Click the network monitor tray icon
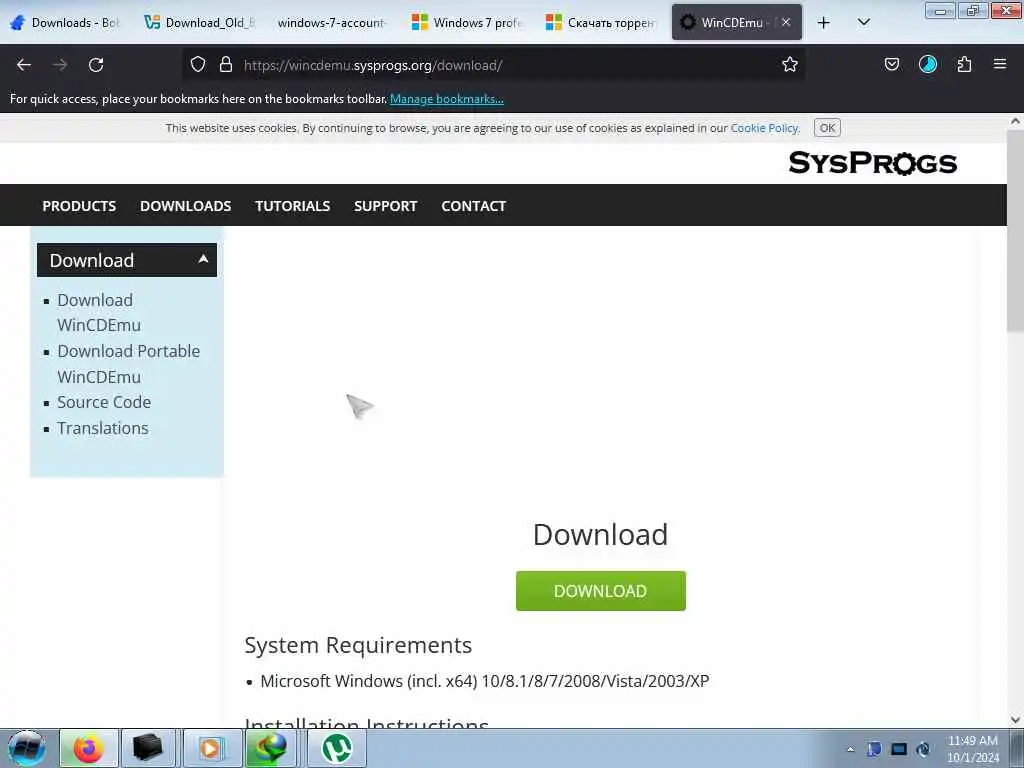 click(x=899, y=749)
